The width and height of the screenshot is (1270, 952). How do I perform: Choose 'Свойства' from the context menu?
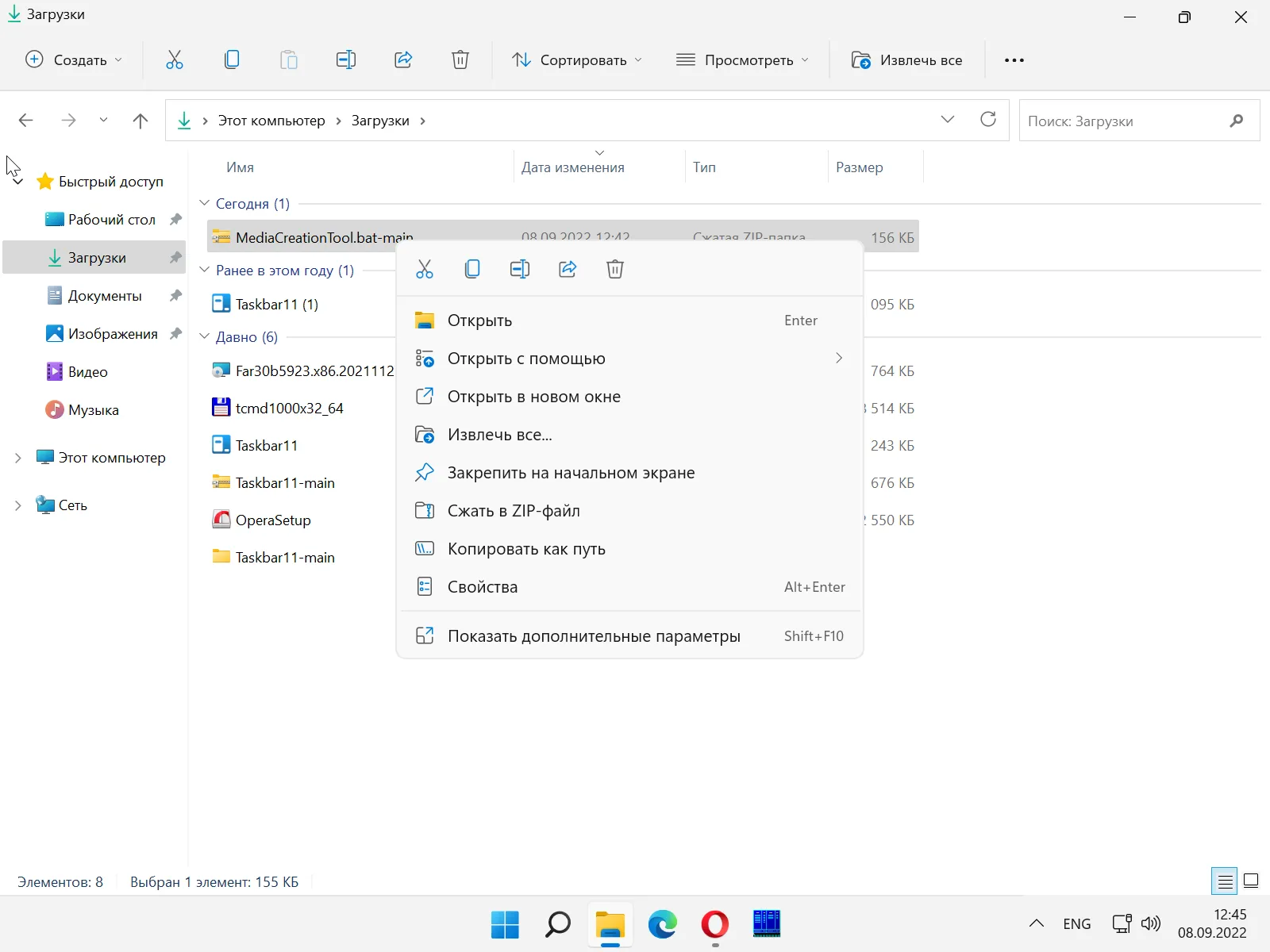(x=483, y=587)
